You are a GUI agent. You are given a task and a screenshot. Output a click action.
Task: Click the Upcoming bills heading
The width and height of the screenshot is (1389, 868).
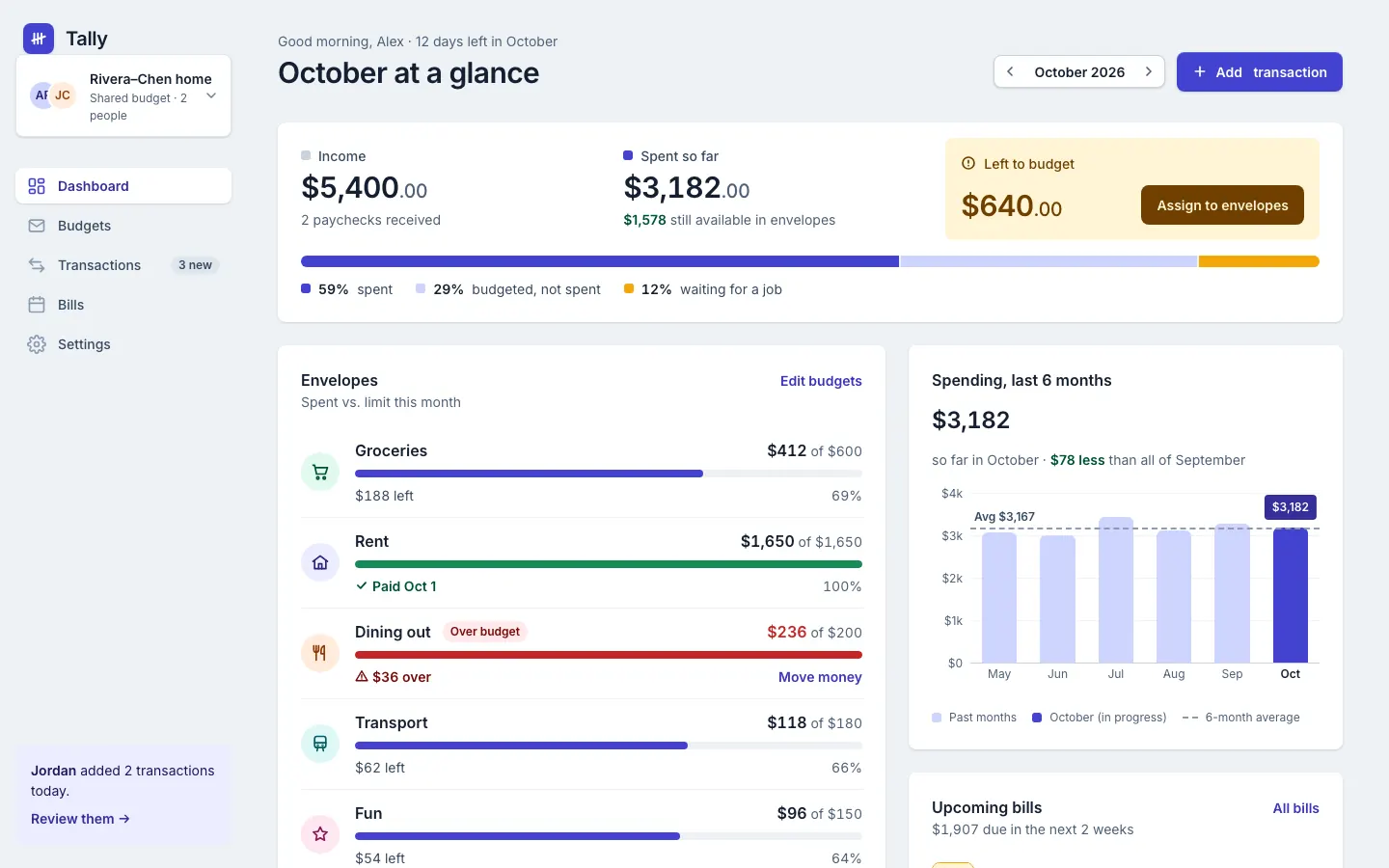(987, 807)
